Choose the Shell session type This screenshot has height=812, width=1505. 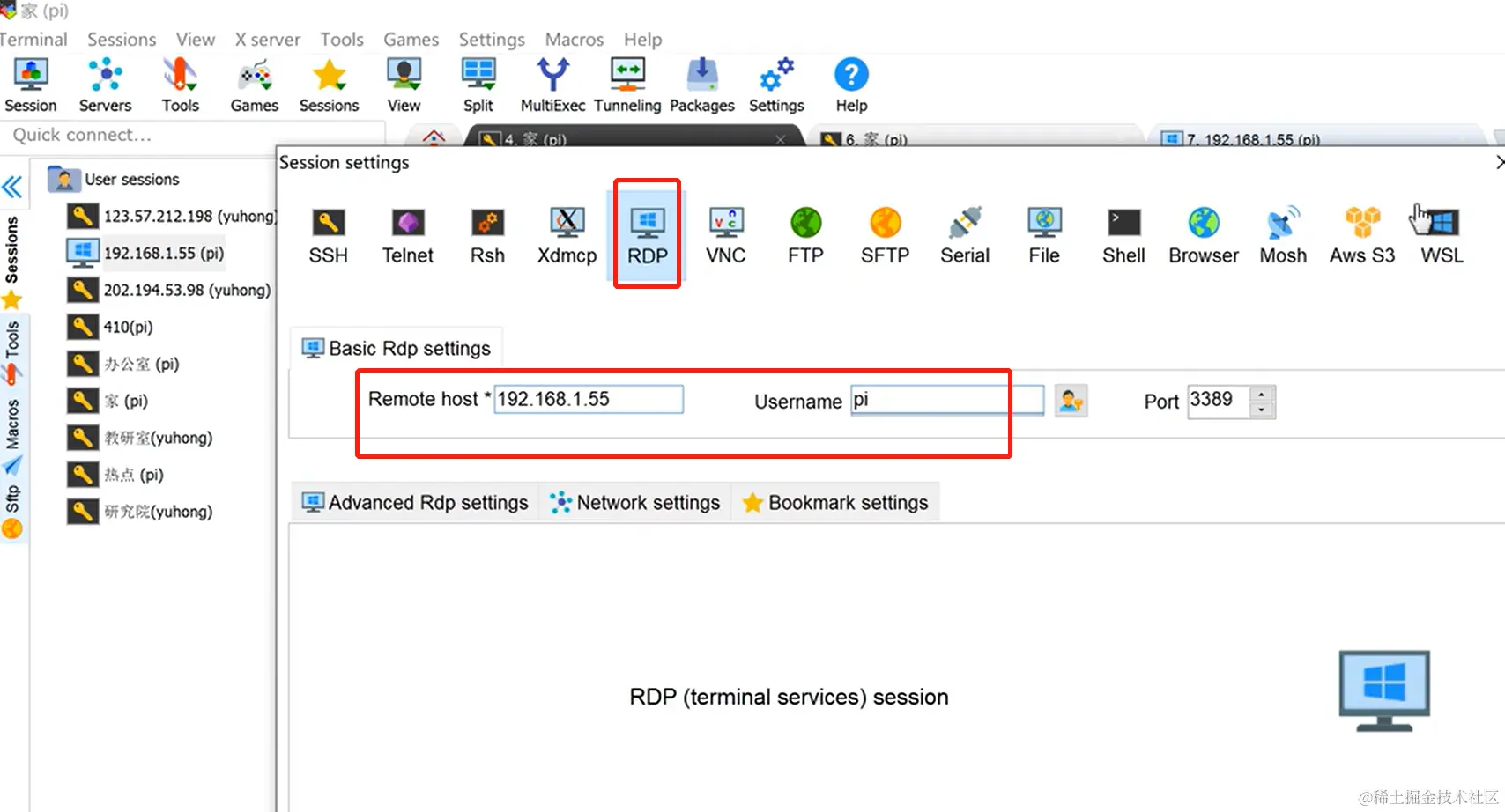[x=1123, y=235]
